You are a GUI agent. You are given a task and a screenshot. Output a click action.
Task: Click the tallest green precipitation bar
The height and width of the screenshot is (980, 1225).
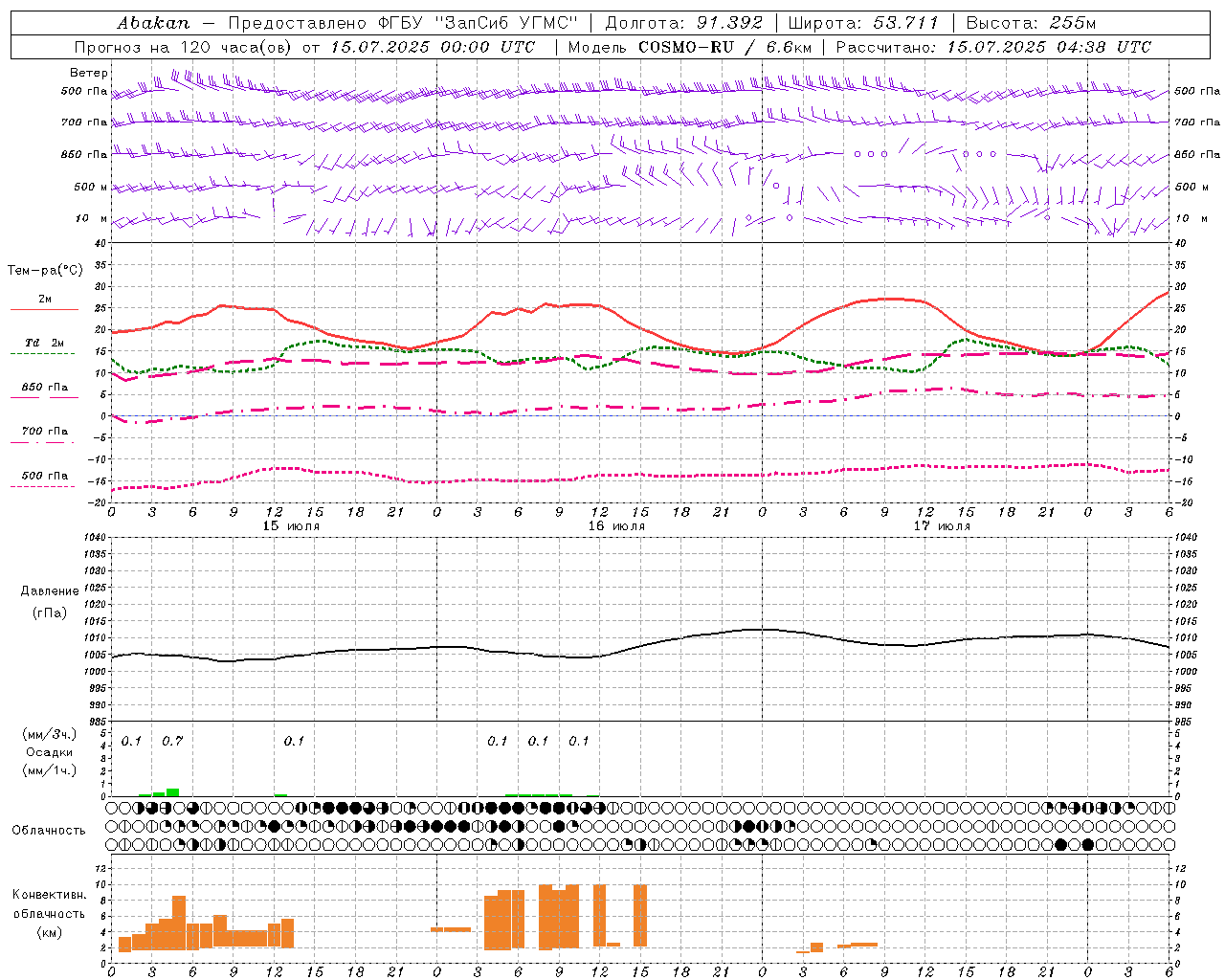173,792
